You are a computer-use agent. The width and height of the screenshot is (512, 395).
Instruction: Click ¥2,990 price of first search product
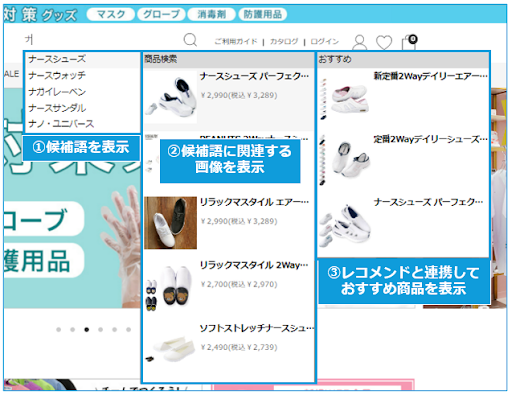coord(239,95)
